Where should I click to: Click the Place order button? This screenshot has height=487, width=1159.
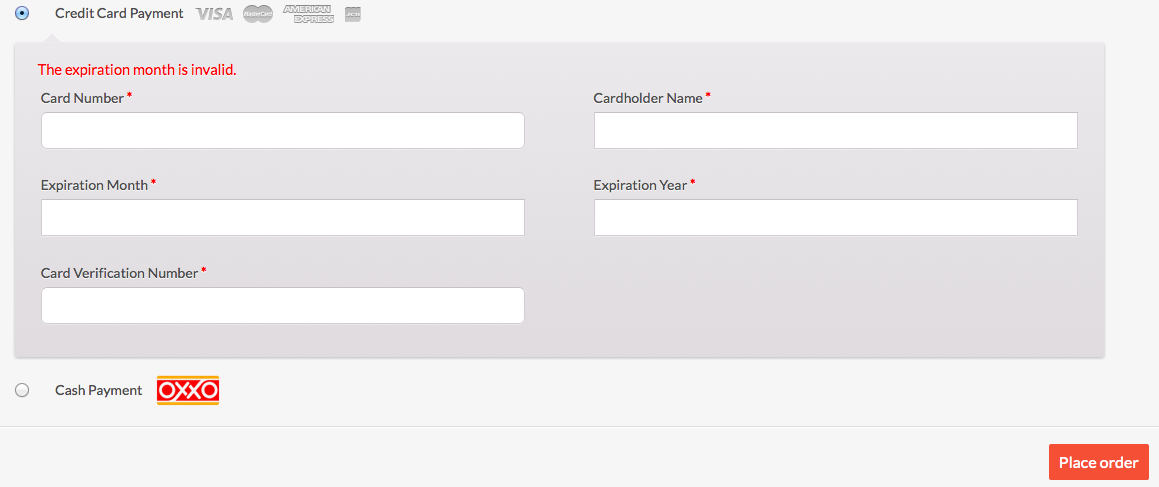click(x=1098, y=462)
